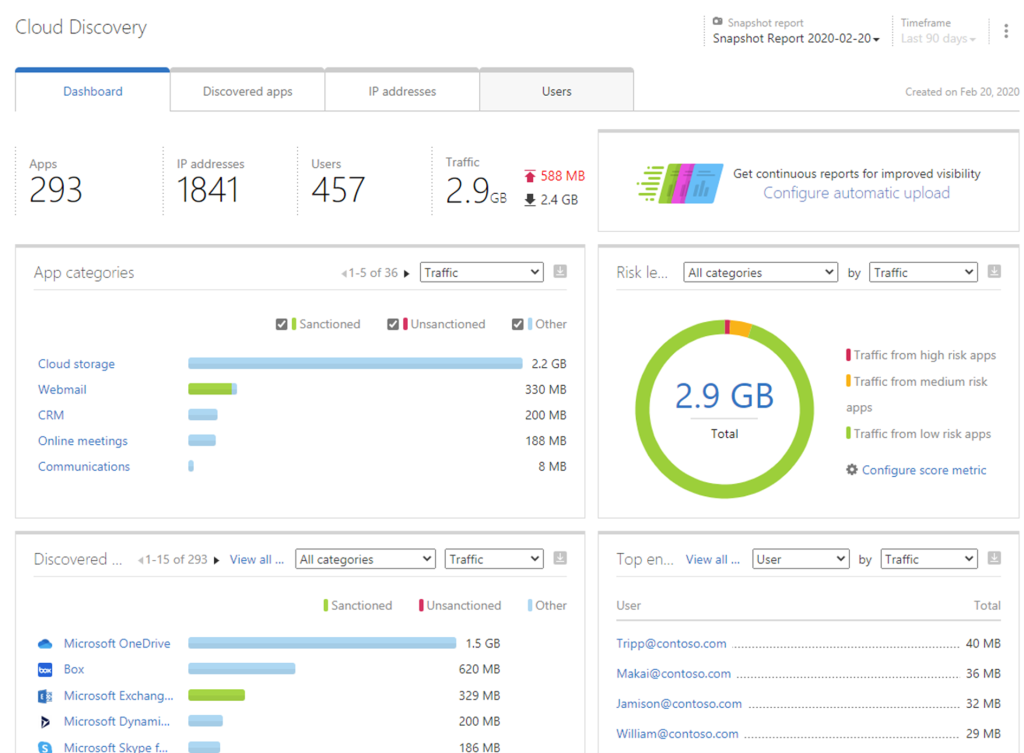Open the Box app link

tap(74, 669)
